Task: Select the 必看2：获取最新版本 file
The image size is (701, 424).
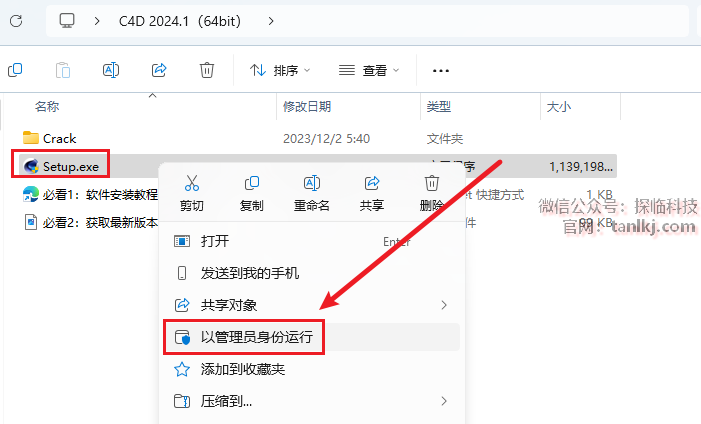Action: (100, 222)
